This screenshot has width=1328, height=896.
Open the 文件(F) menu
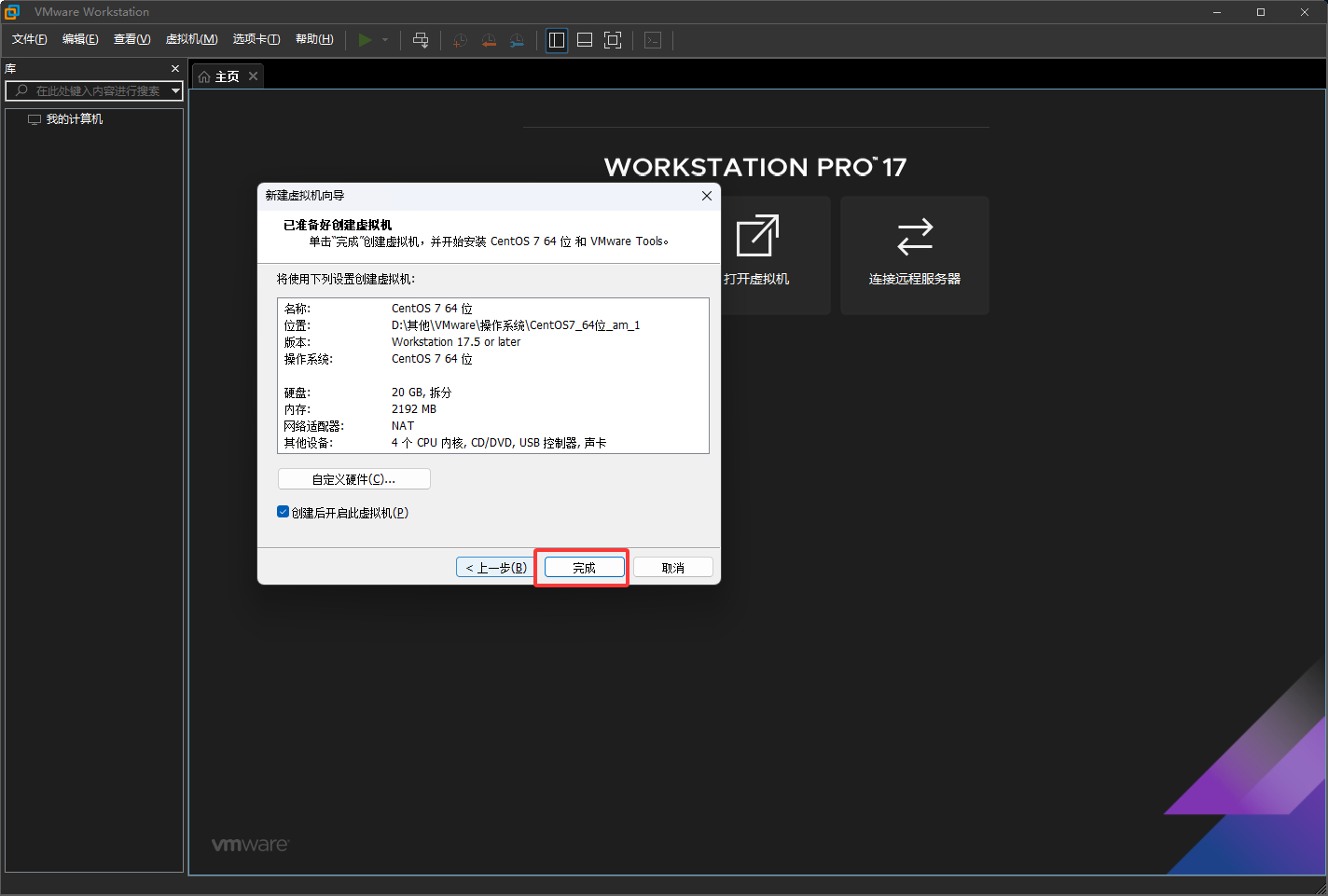click(x=30, y=39)
